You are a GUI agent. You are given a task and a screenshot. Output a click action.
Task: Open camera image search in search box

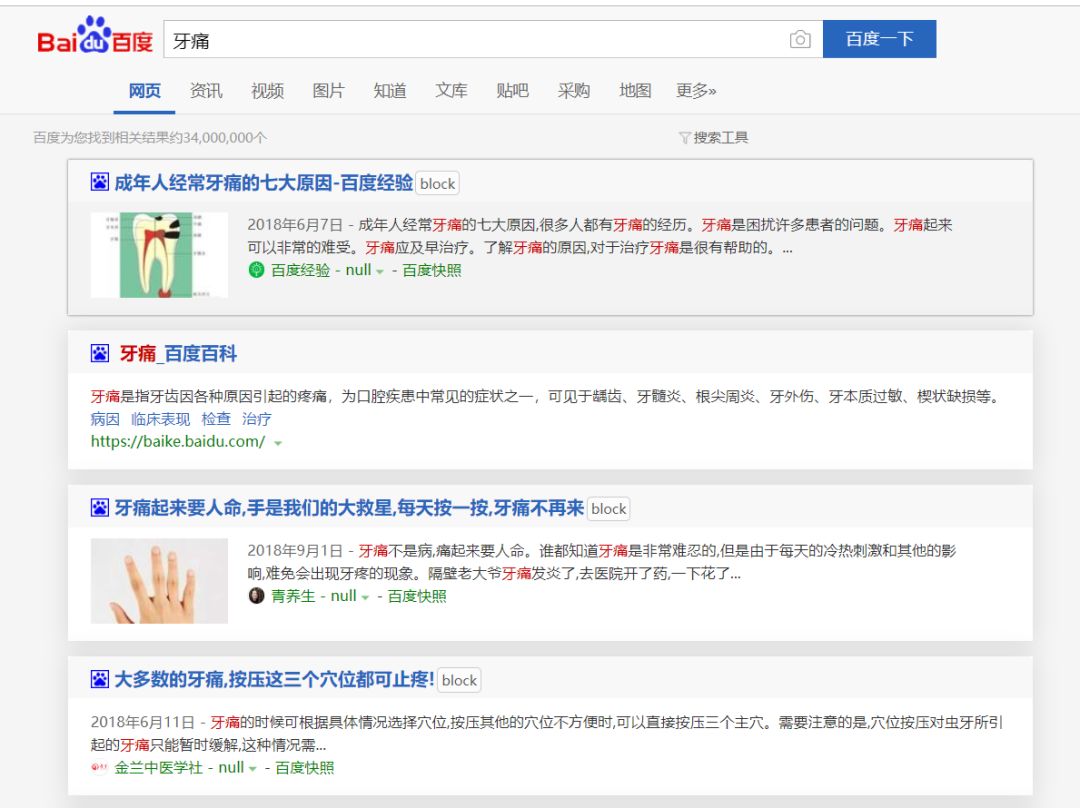800,39
